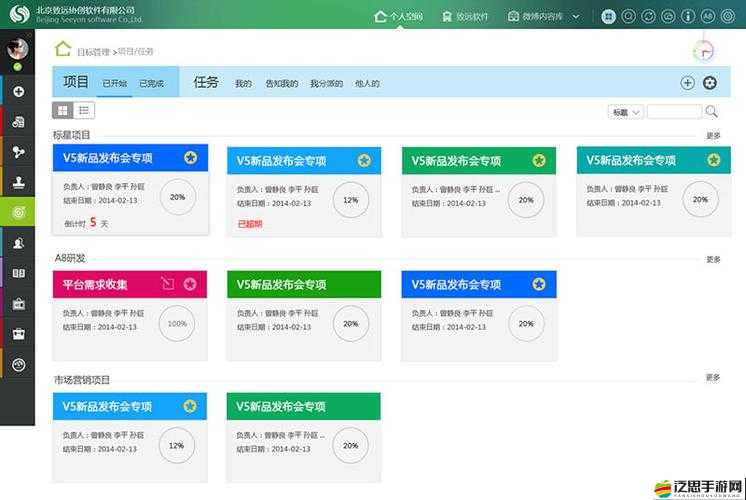746x500 pixels.
Task: Click the plus icon in the left sidebar
Action: [x=19, y=91]
